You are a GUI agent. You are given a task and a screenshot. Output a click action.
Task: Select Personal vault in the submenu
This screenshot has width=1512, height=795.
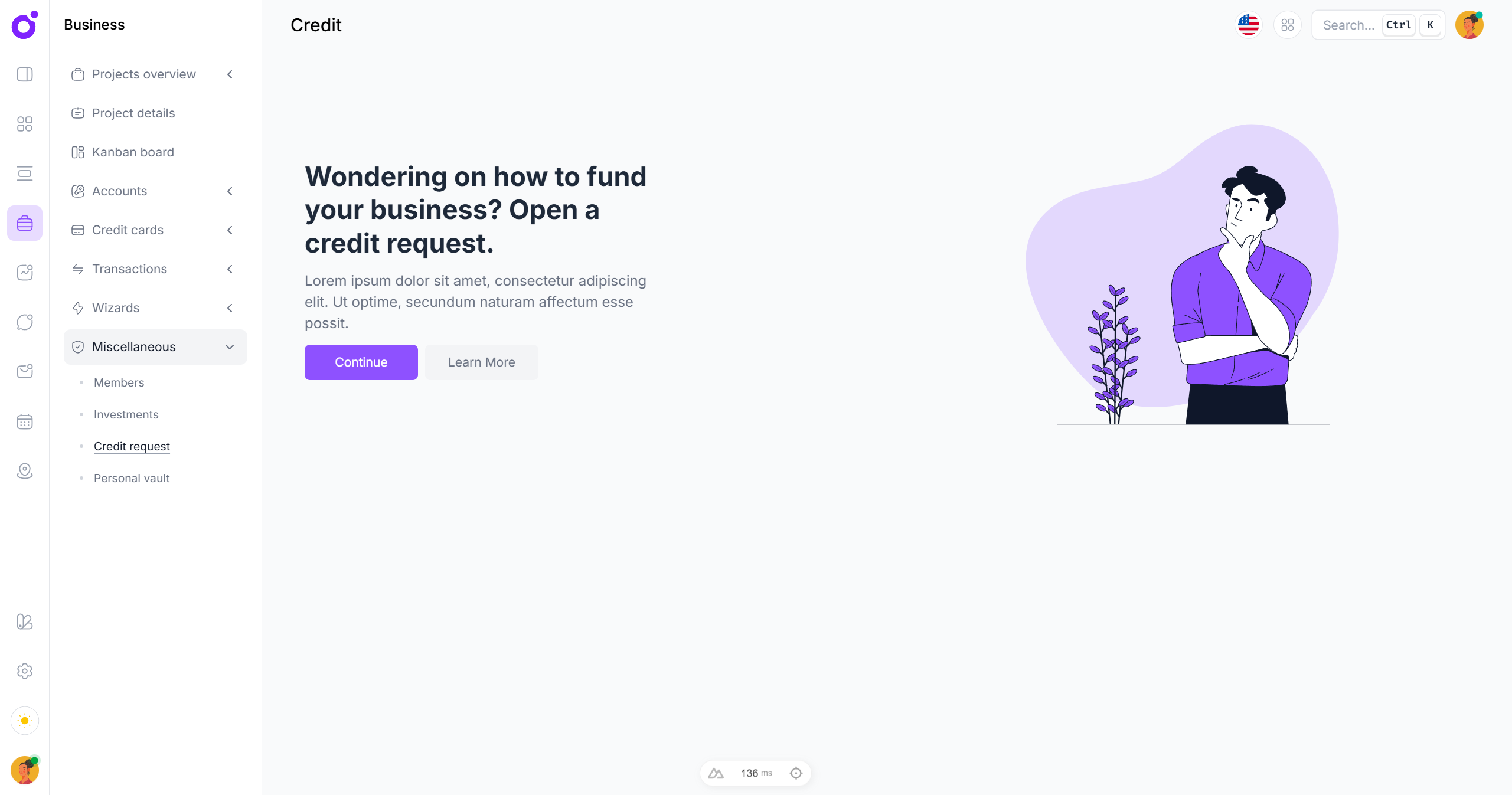[x=132, y=478]
